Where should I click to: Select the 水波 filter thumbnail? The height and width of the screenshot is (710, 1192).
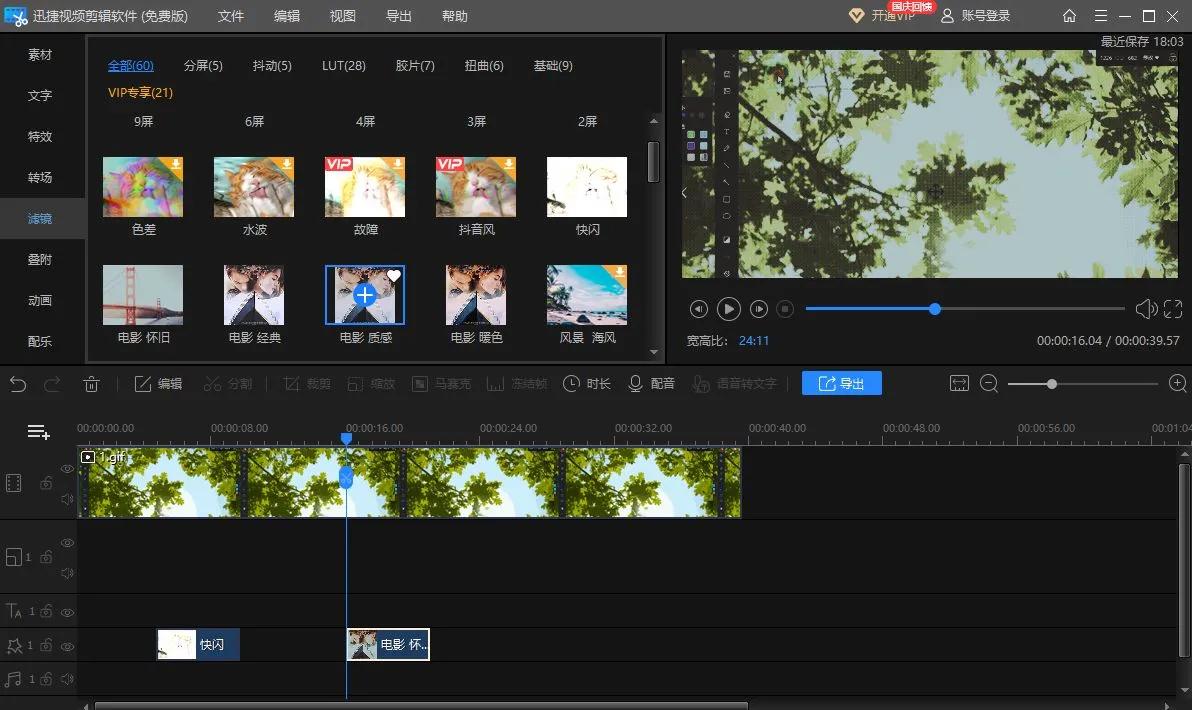tap(254, 187)
